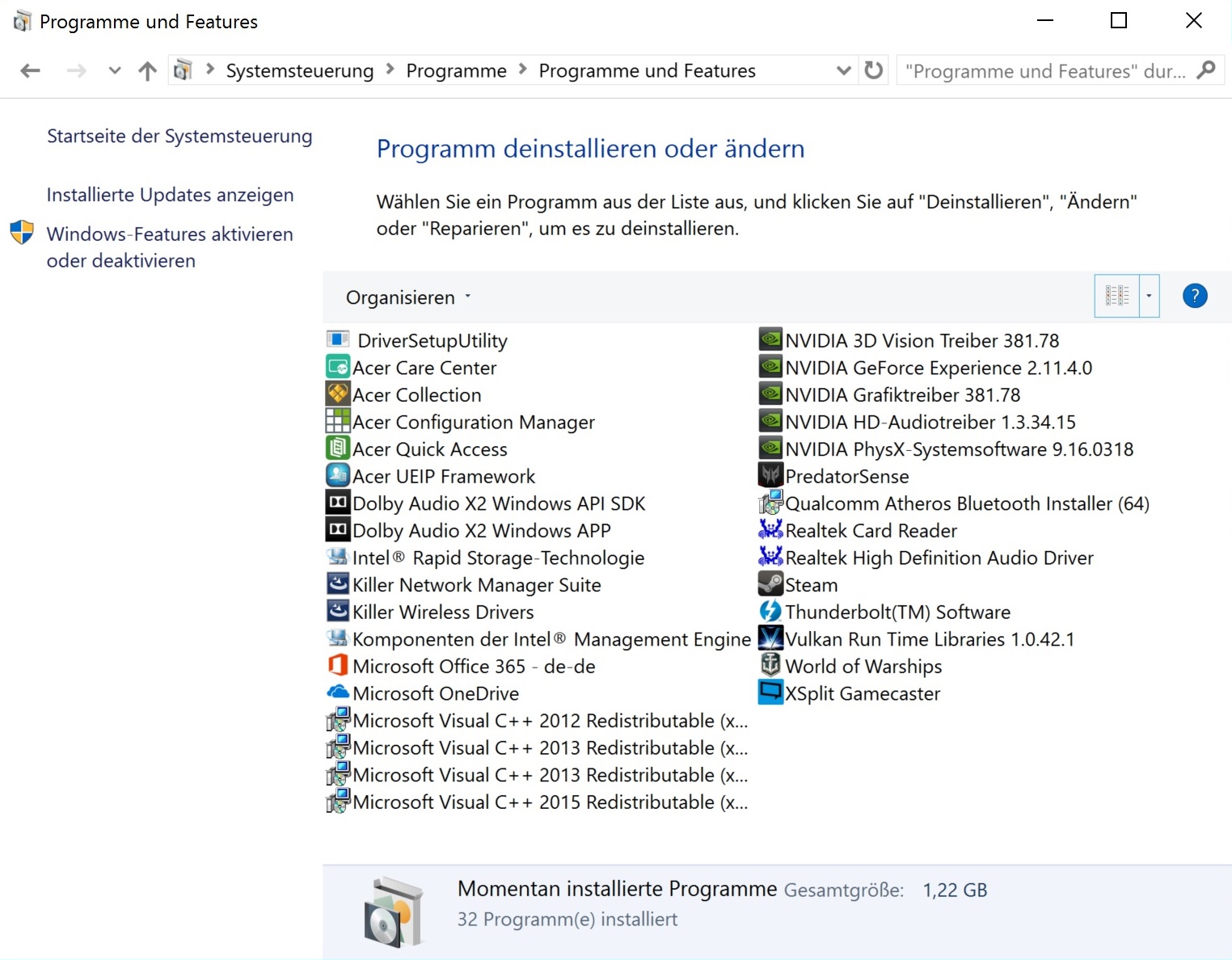Open the recent locations dropdown arrow
The height and width of the screenshot is (960, 1232).
point(115,70)
